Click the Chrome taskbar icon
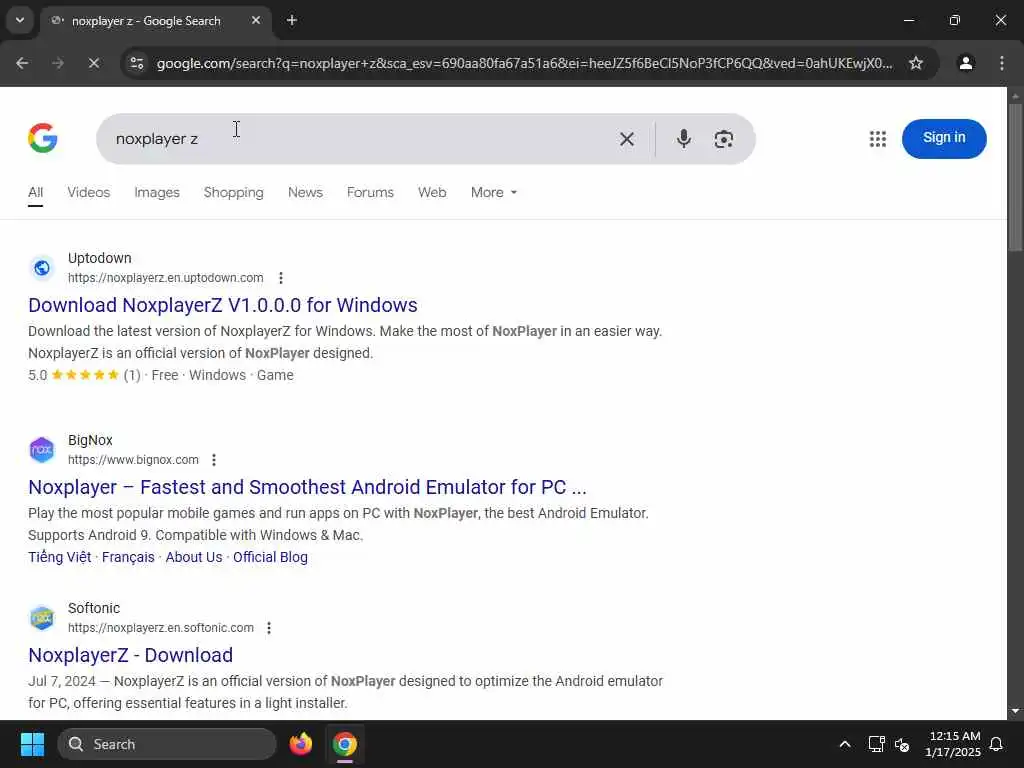The width and height of the screenshot is (1024, 768). [x=345, y=744]
